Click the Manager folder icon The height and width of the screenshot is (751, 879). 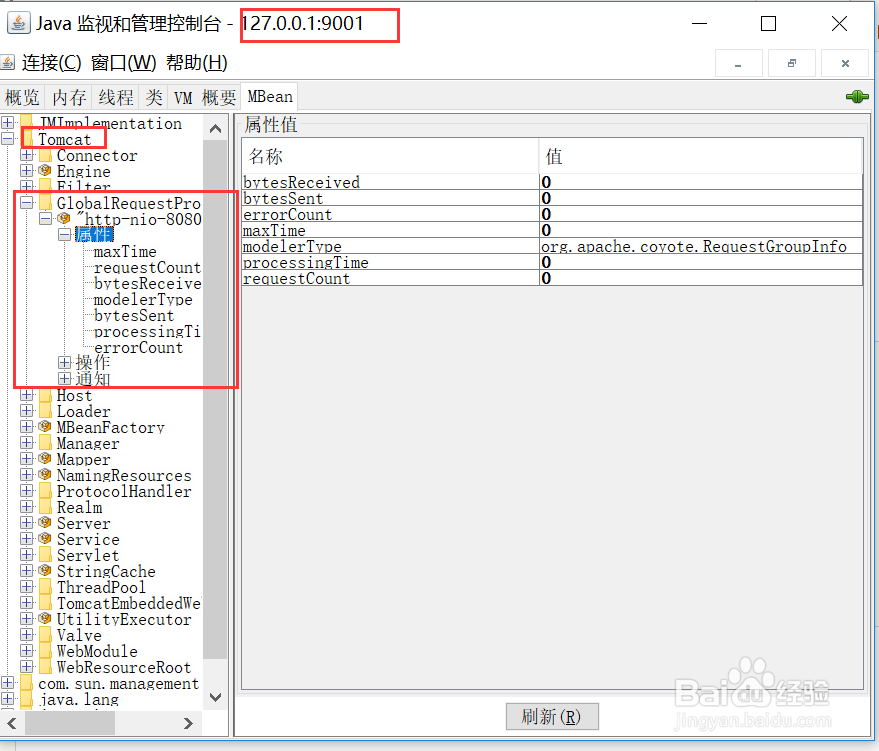click(x=45, y=443)
